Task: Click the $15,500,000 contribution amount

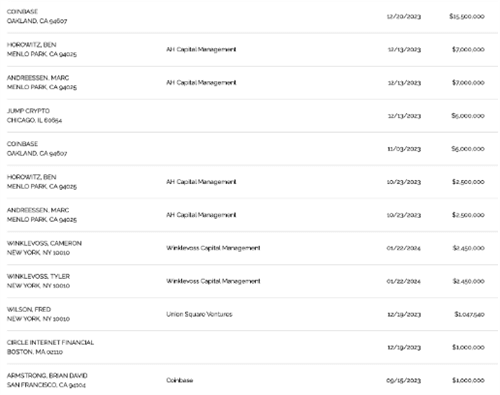Action: [467, 16]
